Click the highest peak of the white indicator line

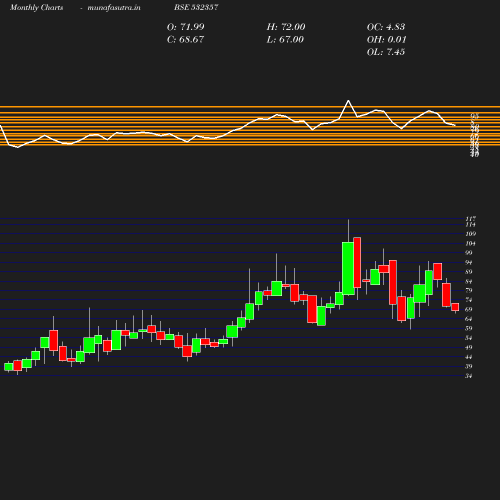tap(348, 100)
